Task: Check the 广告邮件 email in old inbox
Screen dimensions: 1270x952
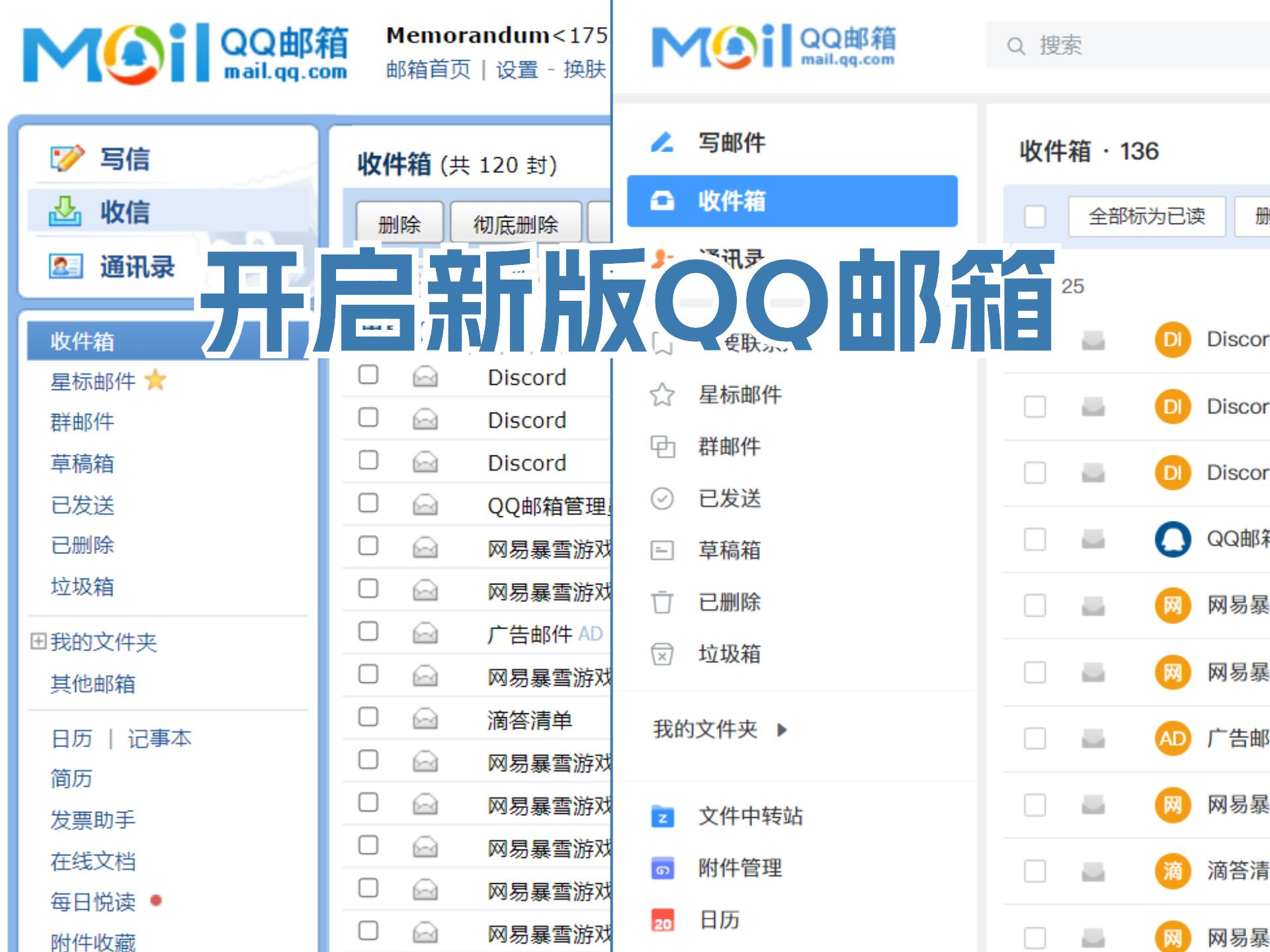Action: click(368, 631)
